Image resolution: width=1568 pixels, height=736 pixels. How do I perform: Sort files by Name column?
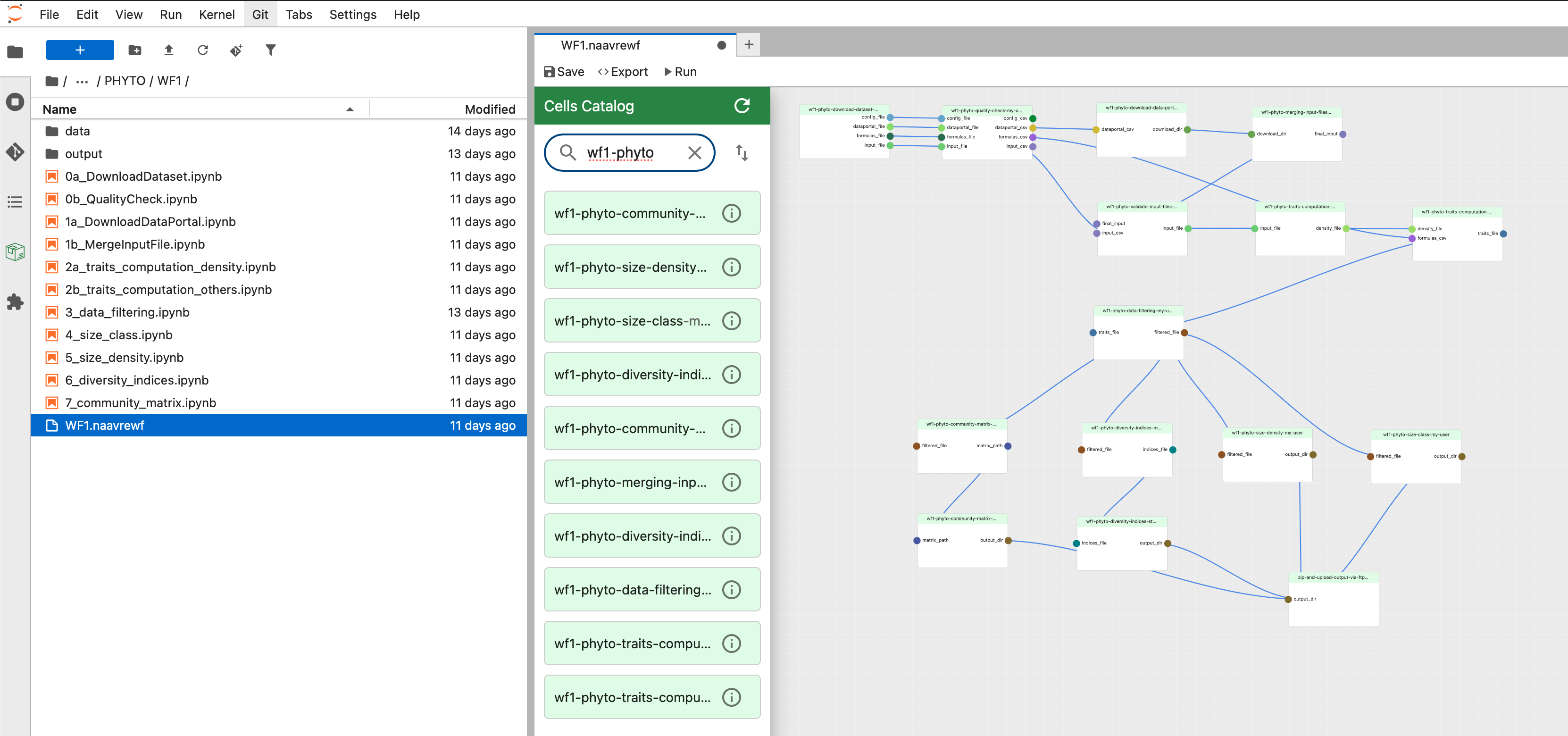(x=59, y=109)
